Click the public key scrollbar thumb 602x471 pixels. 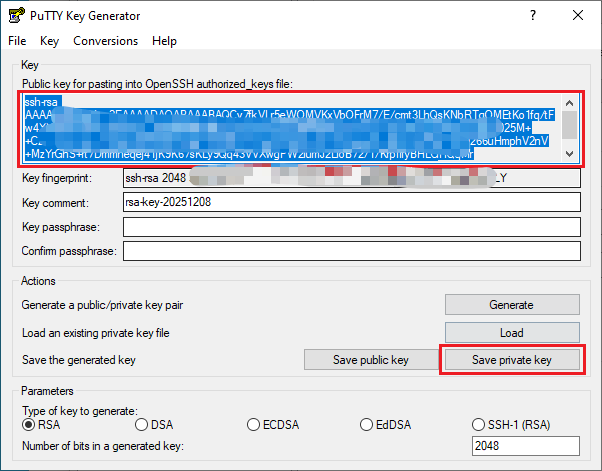click(570, 125)
